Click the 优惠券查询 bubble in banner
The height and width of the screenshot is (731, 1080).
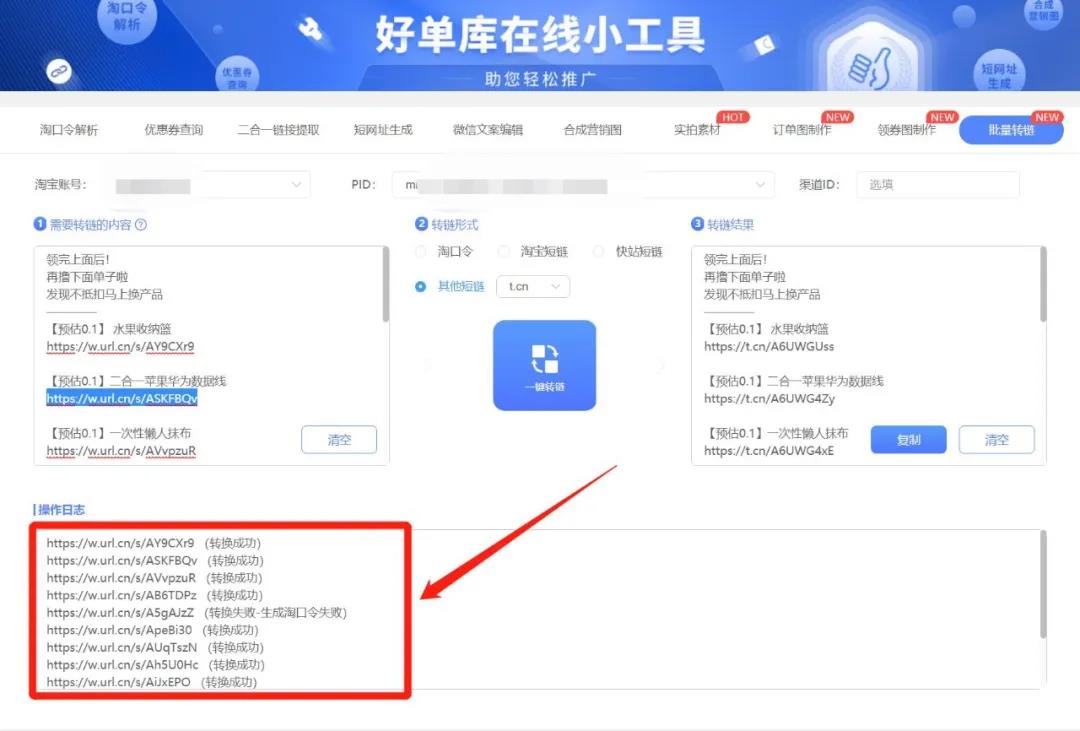237,76
